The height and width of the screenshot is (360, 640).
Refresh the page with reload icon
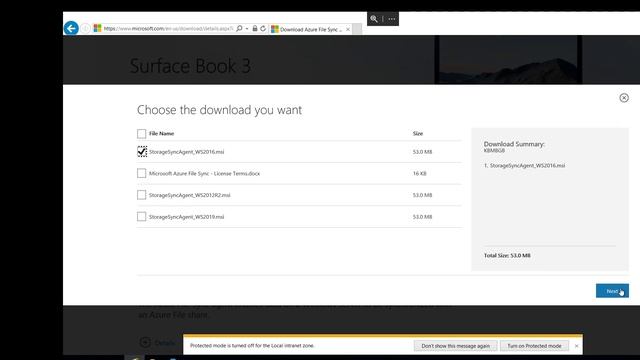[x=263, y=28]
